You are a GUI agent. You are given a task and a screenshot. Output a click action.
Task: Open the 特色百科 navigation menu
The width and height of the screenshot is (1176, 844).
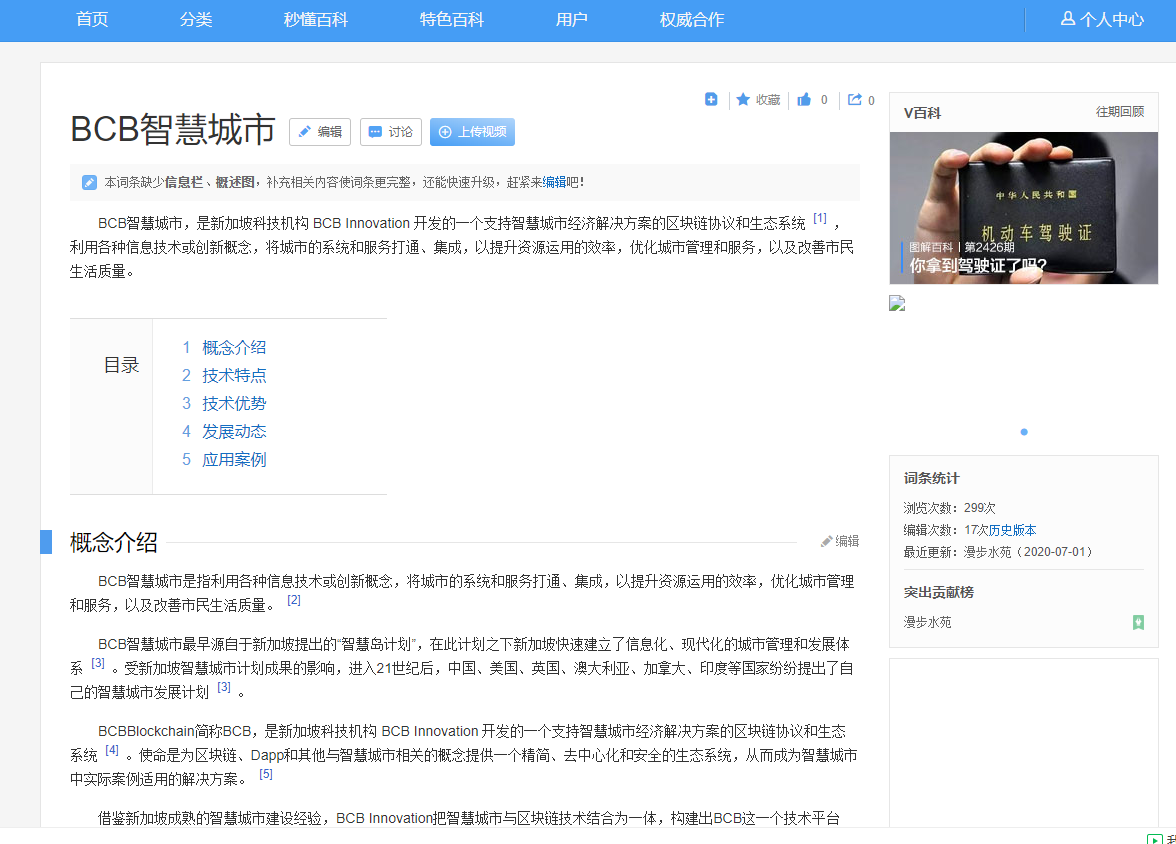(452, 20)
